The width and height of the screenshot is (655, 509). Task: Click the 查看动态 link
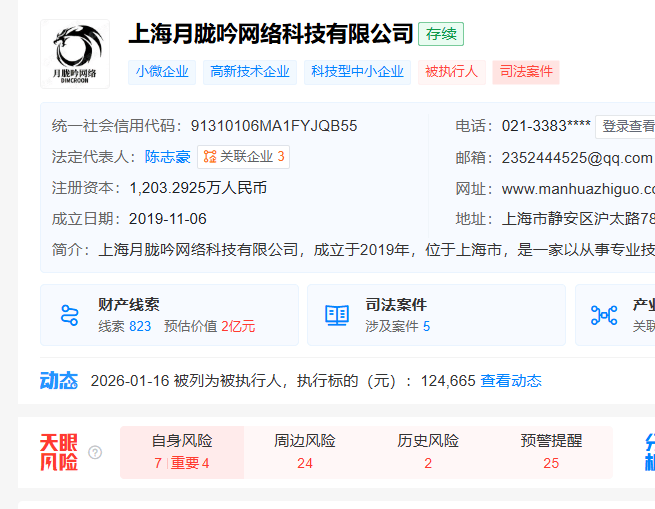click(511, 381)
